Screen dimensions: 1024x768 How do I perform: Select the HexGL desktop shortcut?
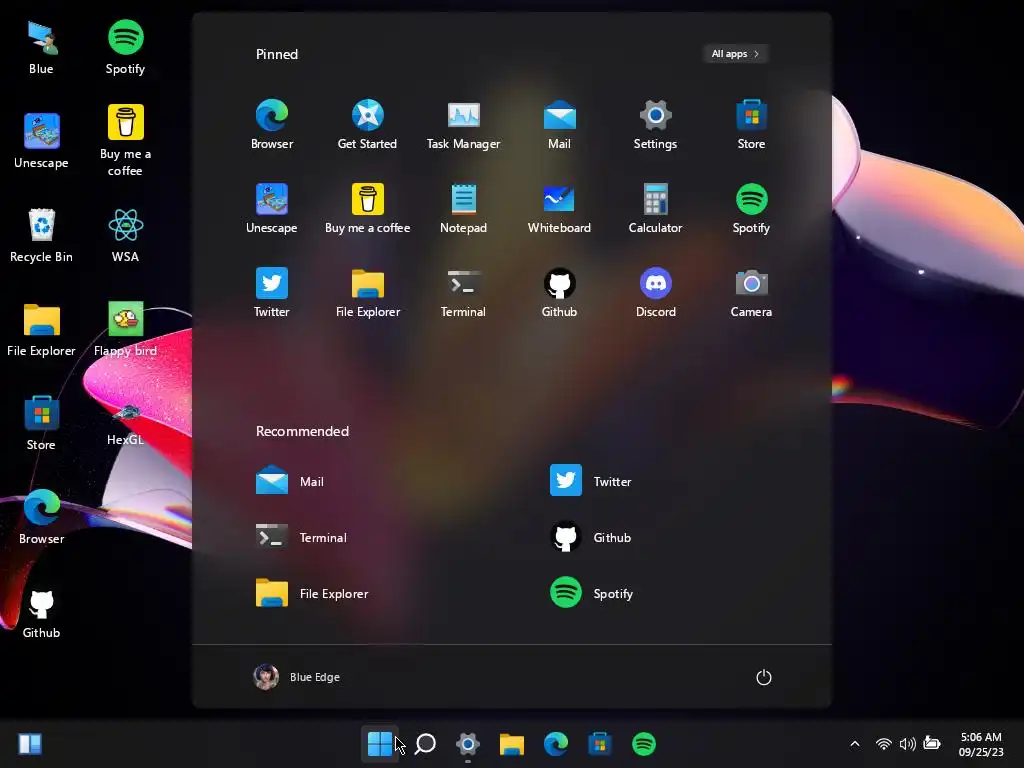pyautogui.click(x=125, y=423)
